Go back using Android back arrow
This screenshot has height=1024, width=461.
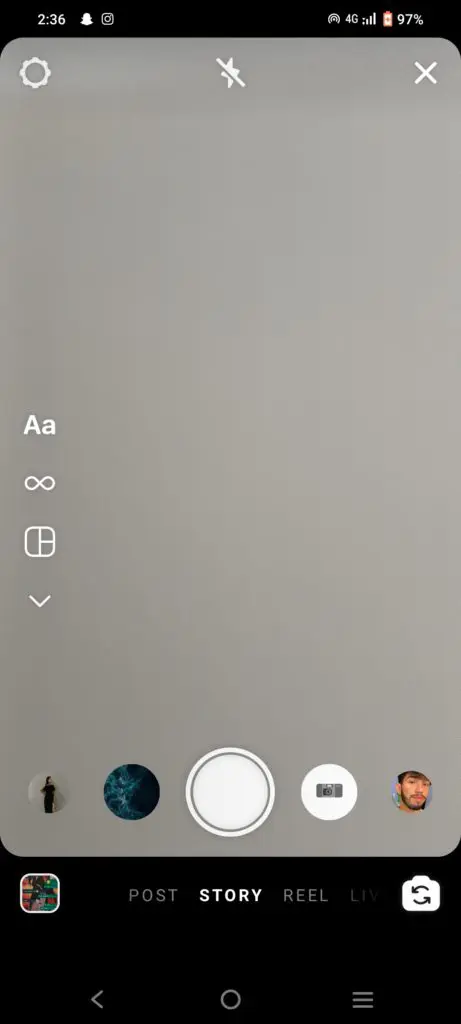[97, 999]
